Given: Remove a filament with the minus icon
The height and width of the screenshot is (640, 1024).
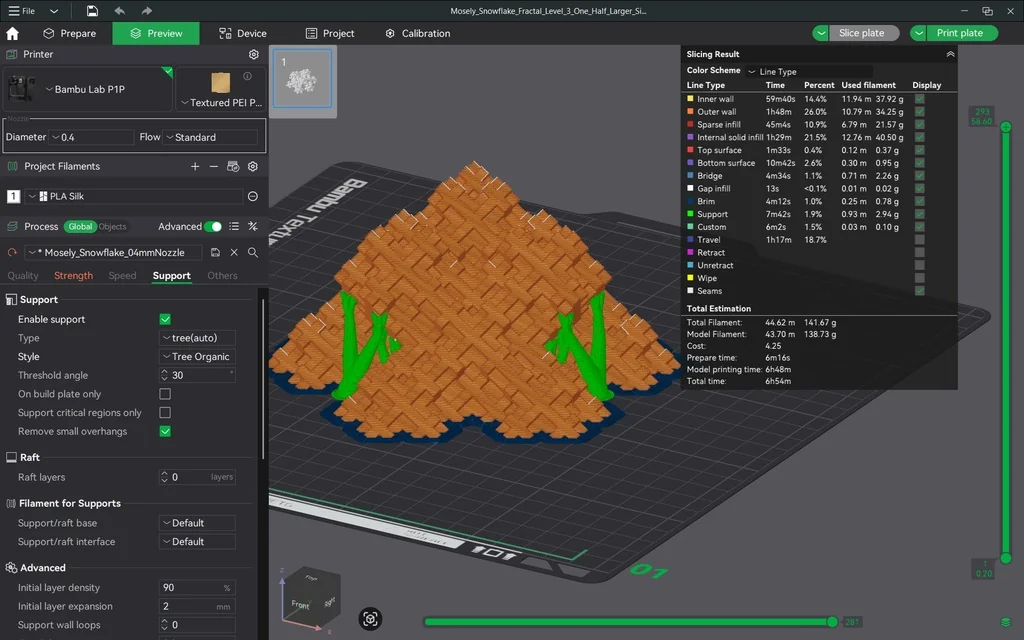Looking at the screenshot, I should [214, 167].
